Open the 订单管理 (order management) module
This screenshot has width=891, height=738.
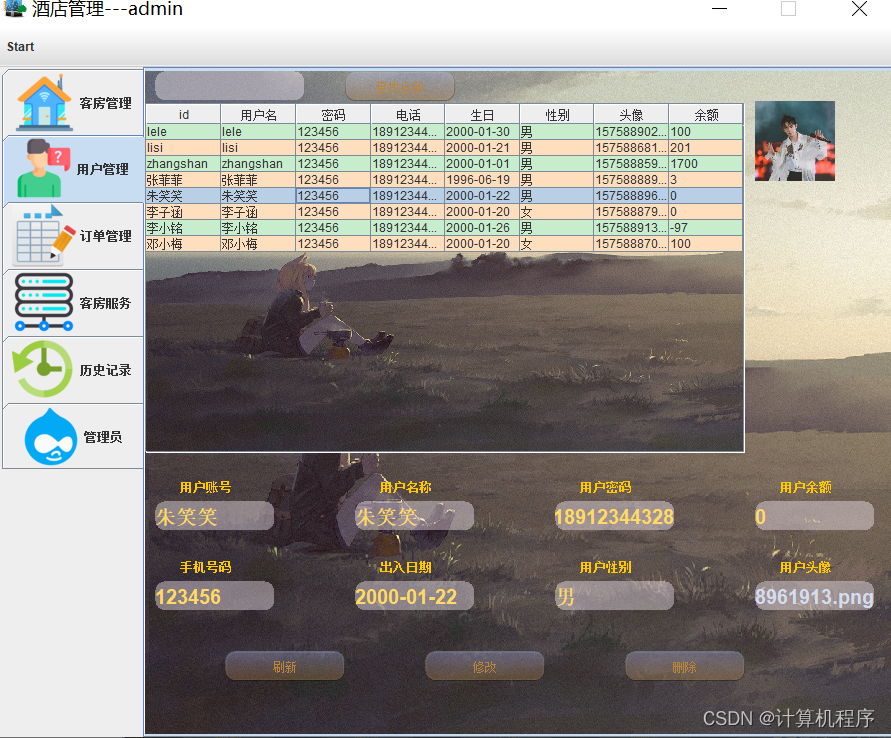pyautogui.click(x=72, y=236)
